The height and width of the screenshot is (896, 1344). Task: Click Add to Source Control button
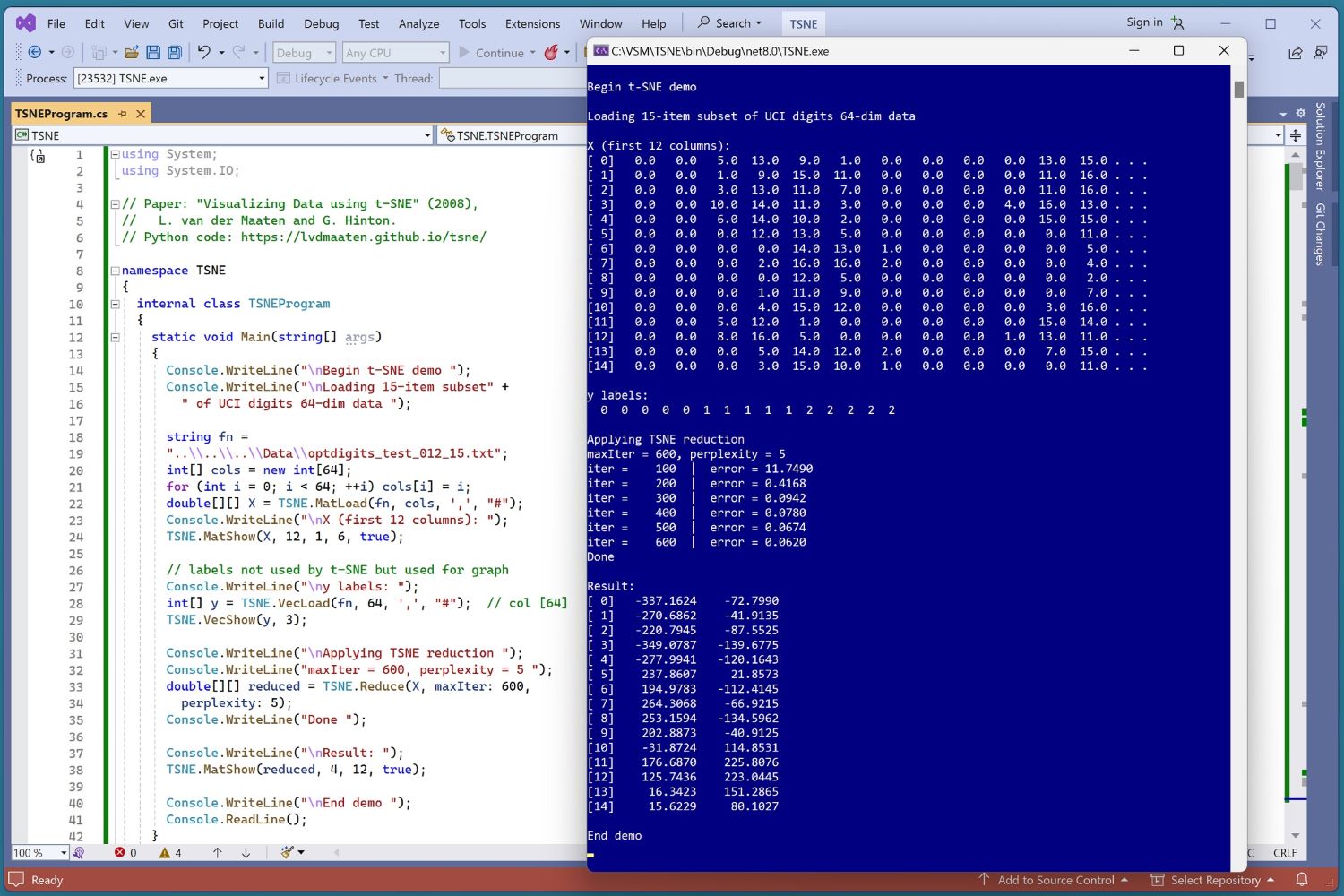tap(1055, 880)
